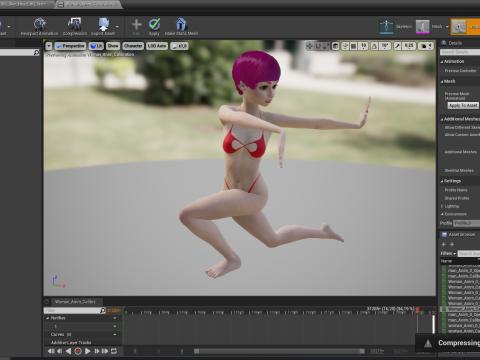Click the red Record button
This screenshot has width=480, height=360.
(78, 351)
